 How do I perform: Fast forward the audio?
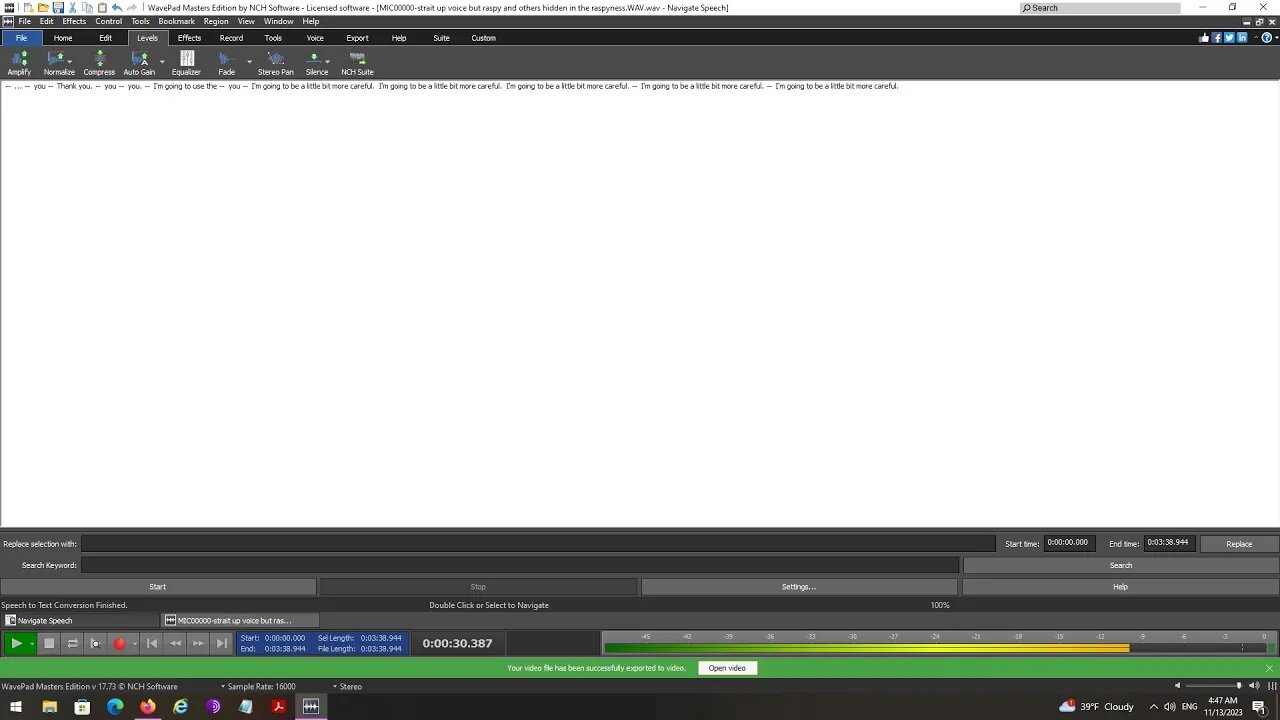point(198,643)
